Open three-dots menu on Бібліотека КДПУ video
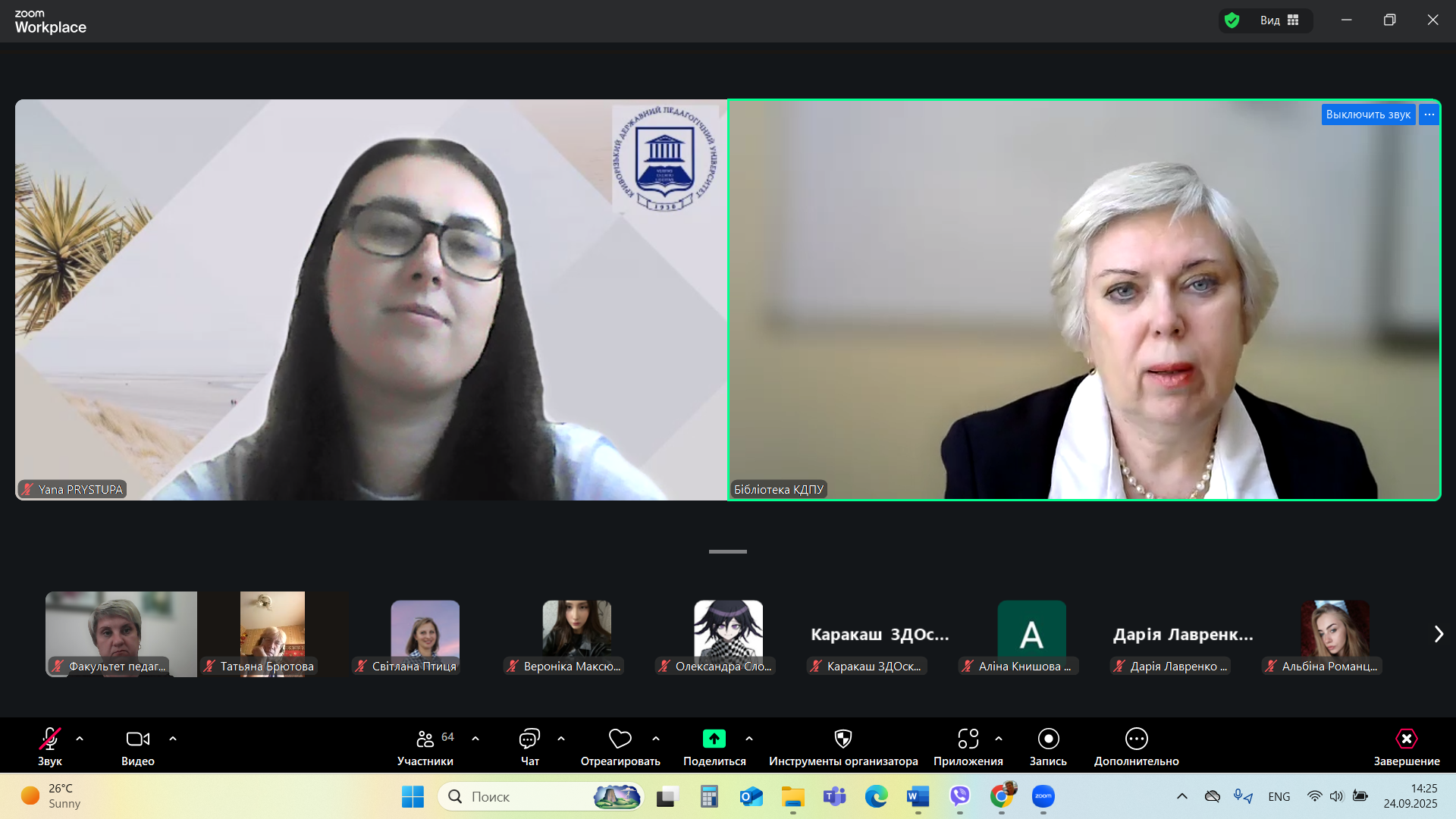 coord(1429,115)
